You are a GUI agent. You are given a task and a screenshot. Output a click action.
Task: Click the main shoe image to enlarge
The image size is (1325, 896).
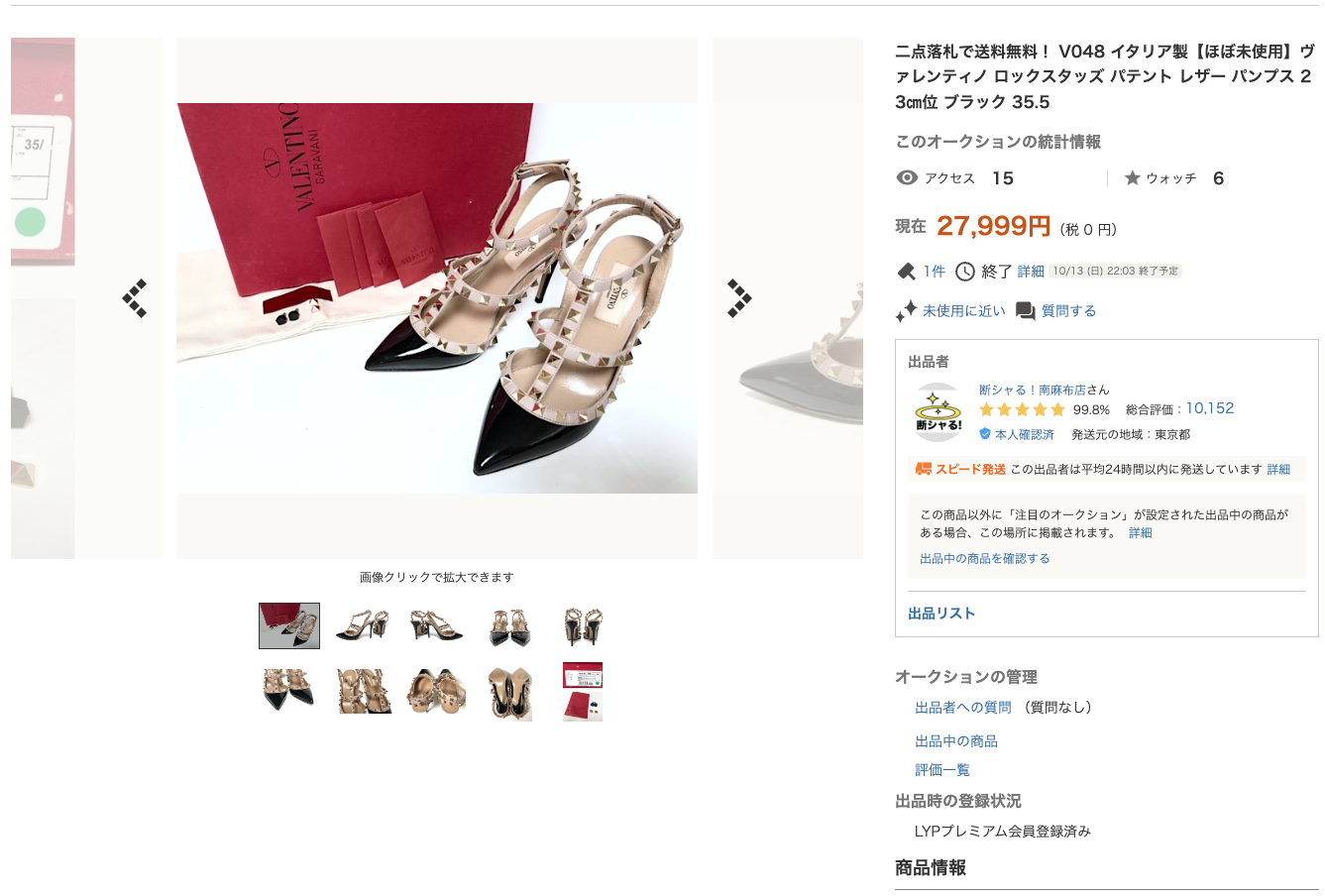pos(437,298)
